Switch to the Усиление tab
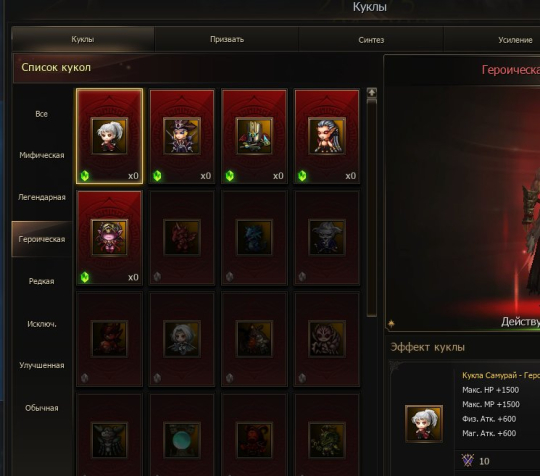This screenshot has height=476, width=540. point(515,40)
